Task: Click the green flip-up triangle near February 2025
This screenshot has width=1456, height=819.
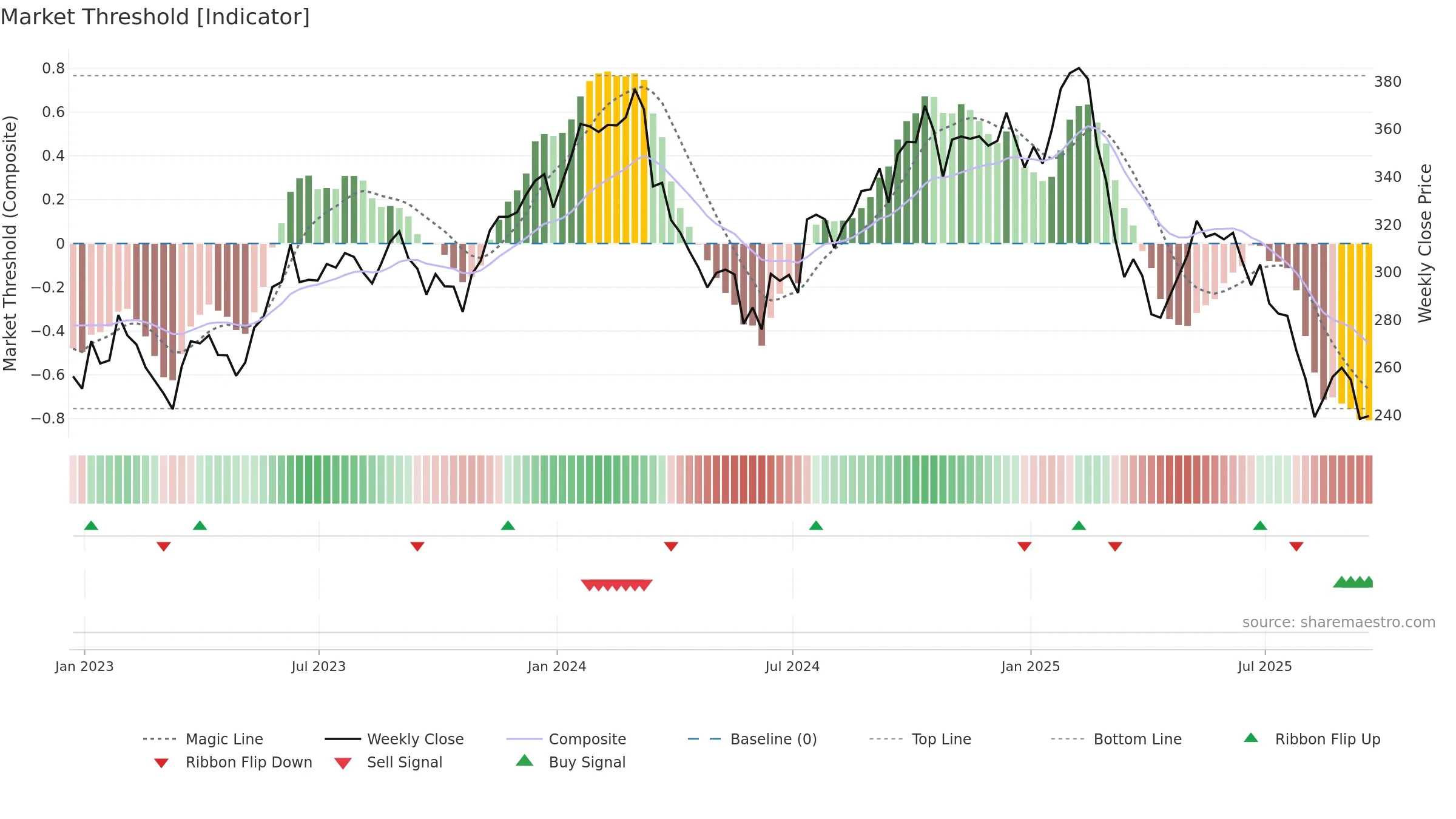Action: [1079, 525]
